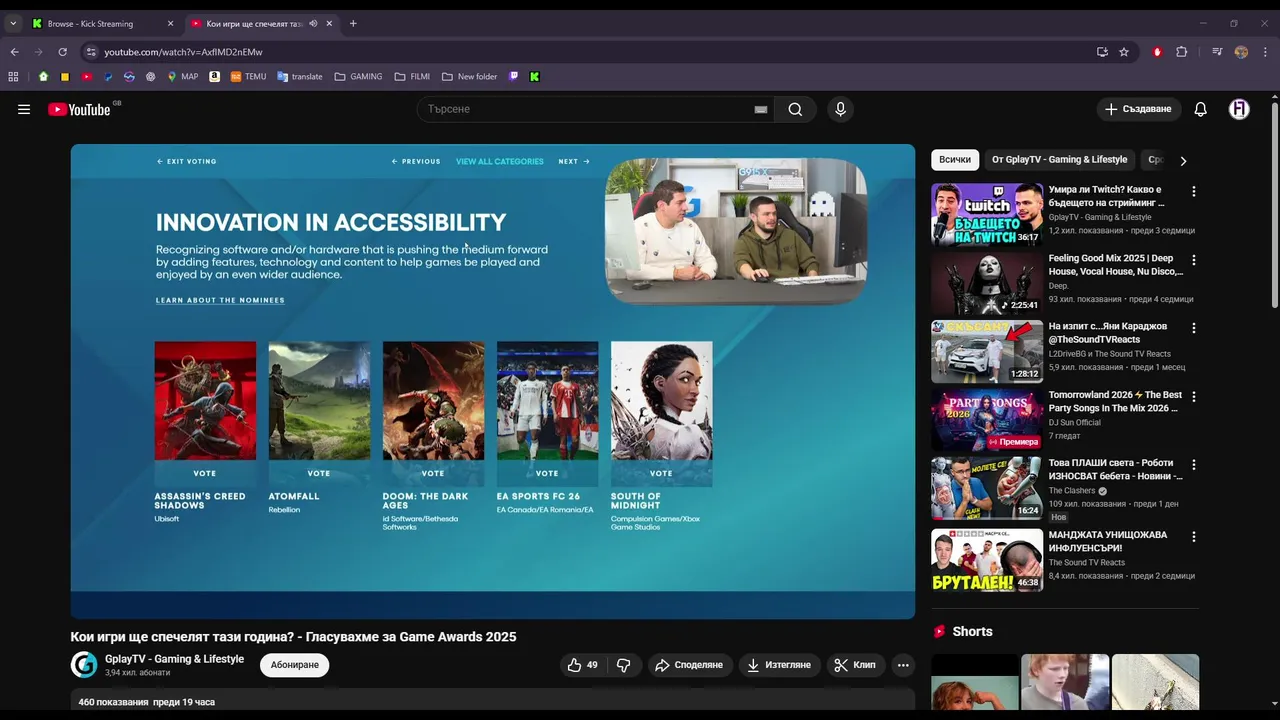Viewport: 1280px width, 720px height.
Task: Open the Feeling Good Mix 2025 thumbnail
Action: coord(987,283)
